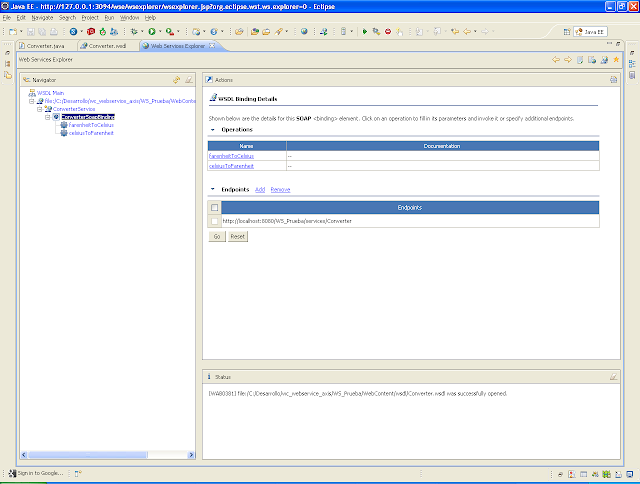Click the Navigator refresh icon

click(176, 80)
